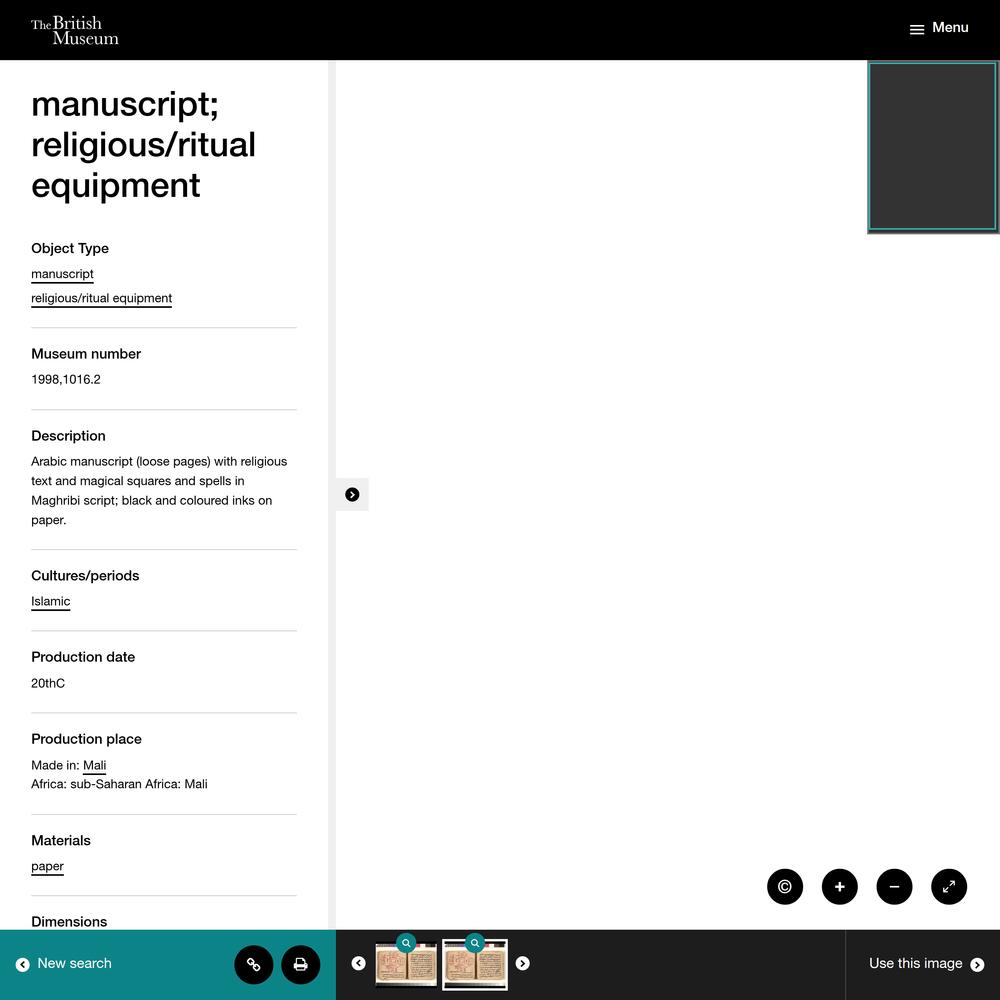Select the first manuscript thumbnail
The image size is (1000, 1000).
click(406, 966)
